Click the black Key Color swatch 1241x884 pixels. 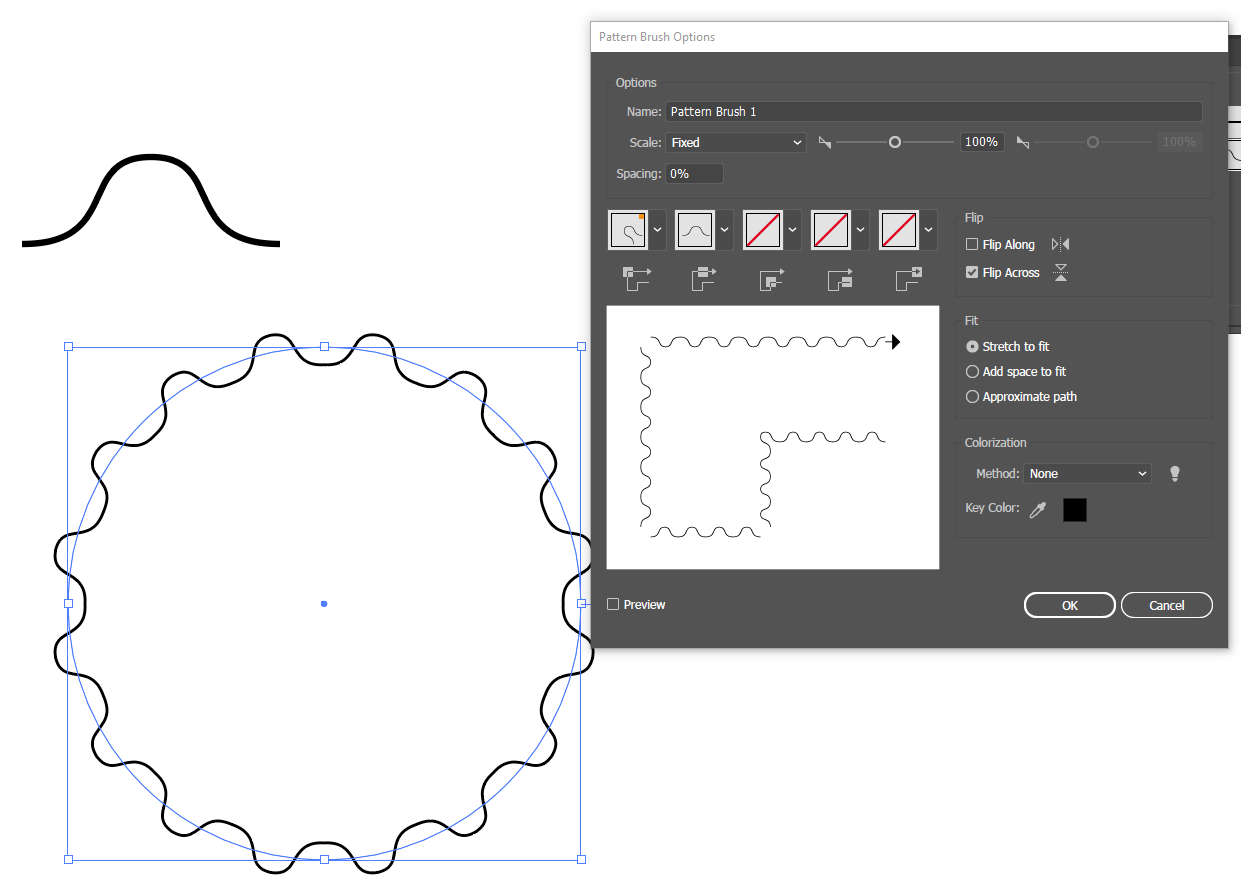pyautogui.click(x=1074, y=509)
